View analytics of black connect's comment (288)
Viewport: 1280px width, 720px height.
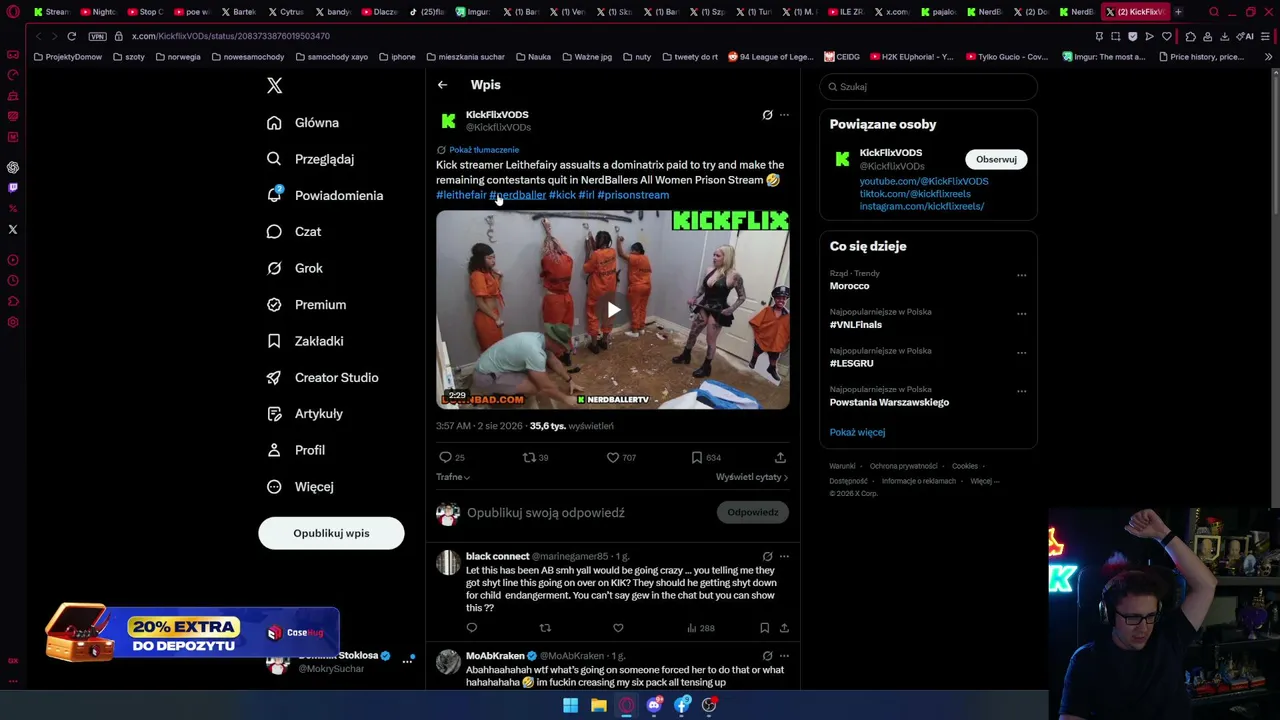[700, 628]
